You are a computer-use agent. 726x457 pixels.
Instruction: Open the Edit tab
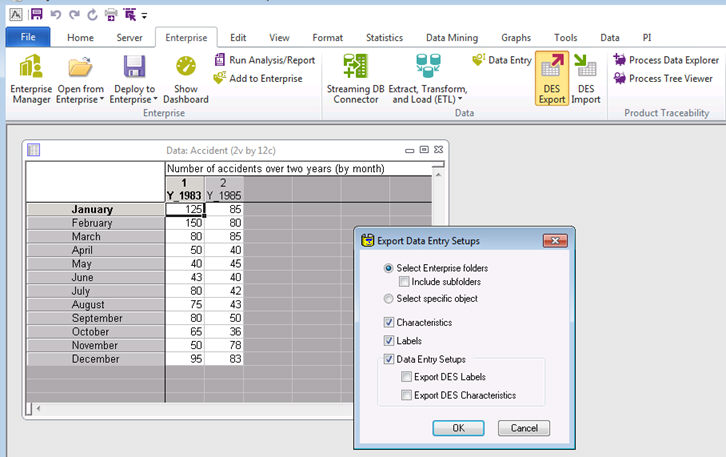coord(238,38)
